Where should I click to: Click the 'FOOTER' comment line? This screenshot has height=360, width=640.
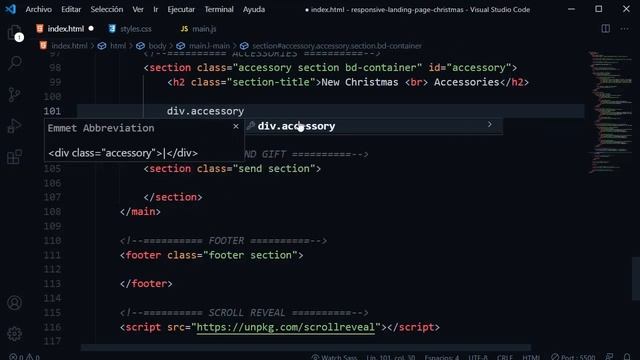223,241
